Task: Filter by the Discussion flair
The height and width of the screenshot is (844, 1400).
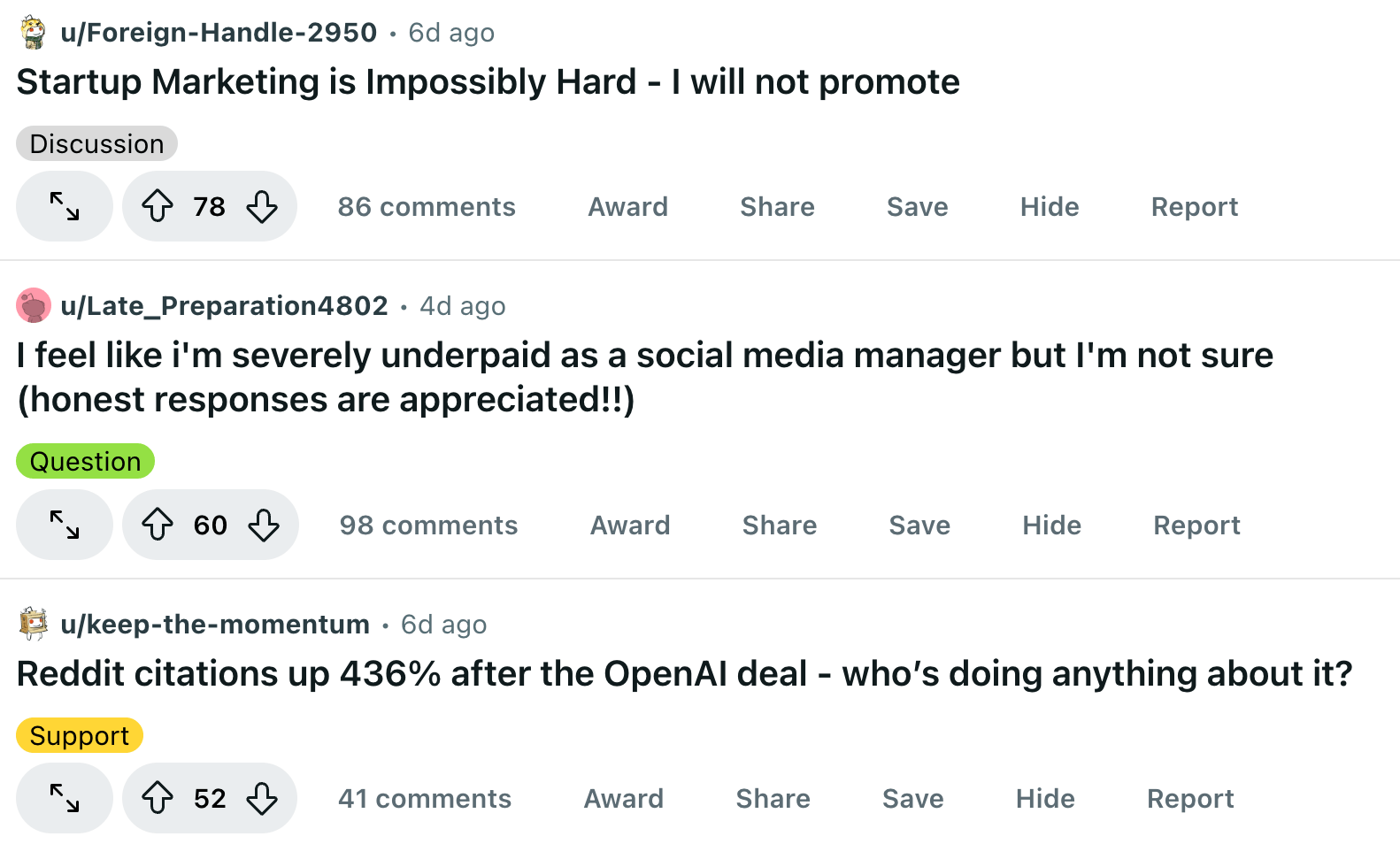Action: click(x=96, y=142)
